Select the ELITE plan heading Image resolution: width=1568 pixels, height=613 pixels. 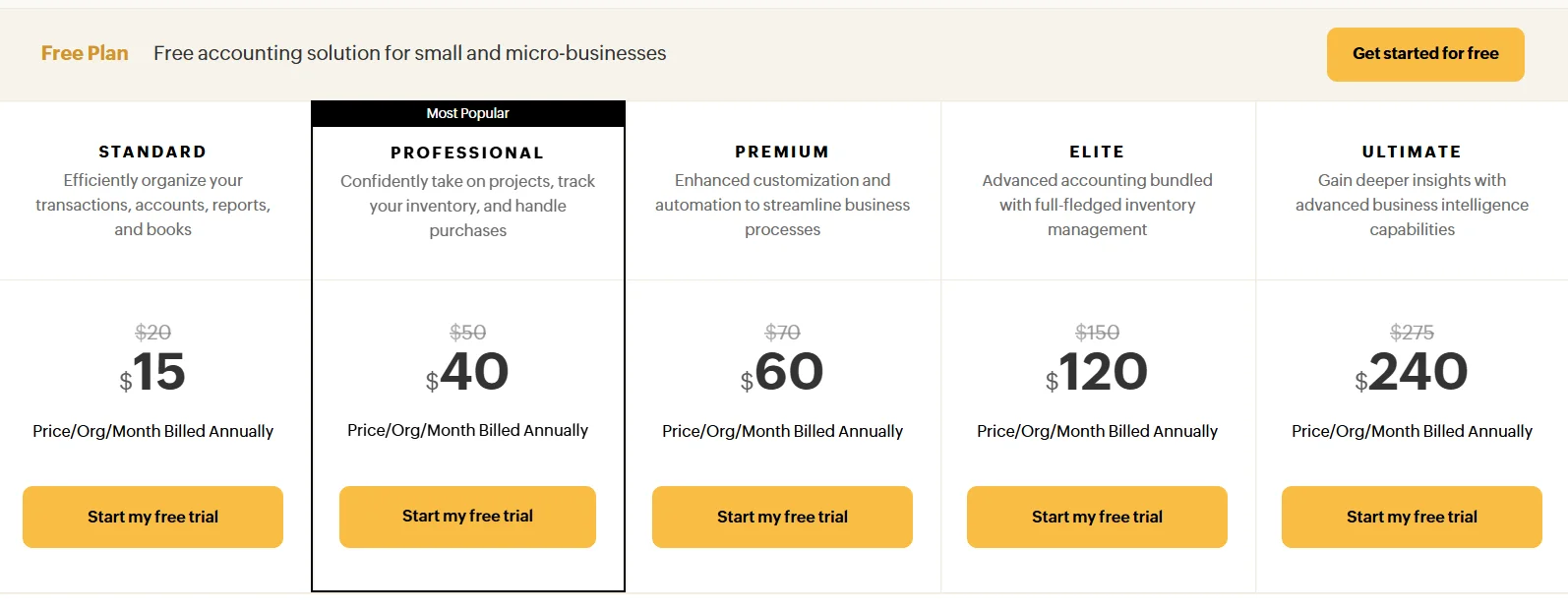pos(1097,152)
